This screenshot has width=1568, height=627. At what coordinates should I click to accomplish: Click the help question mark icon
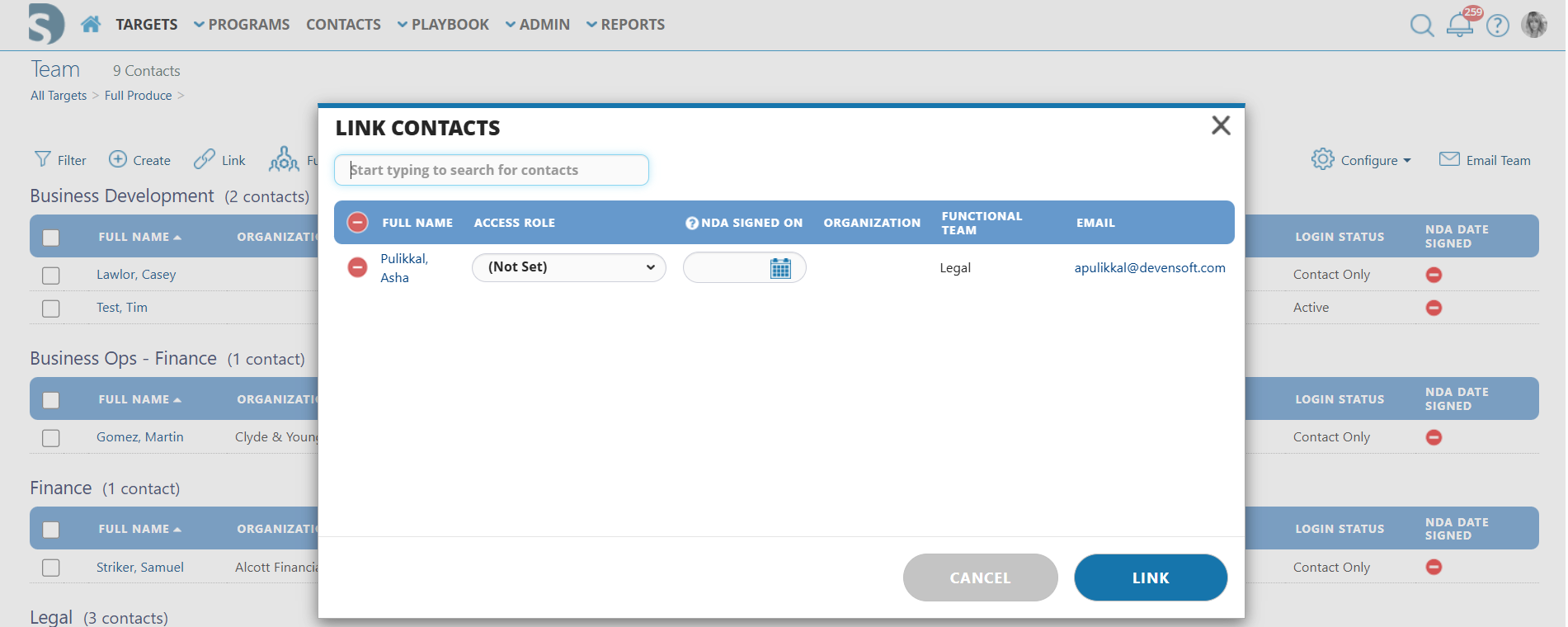pyautogui.click(x=1497, y=26)
